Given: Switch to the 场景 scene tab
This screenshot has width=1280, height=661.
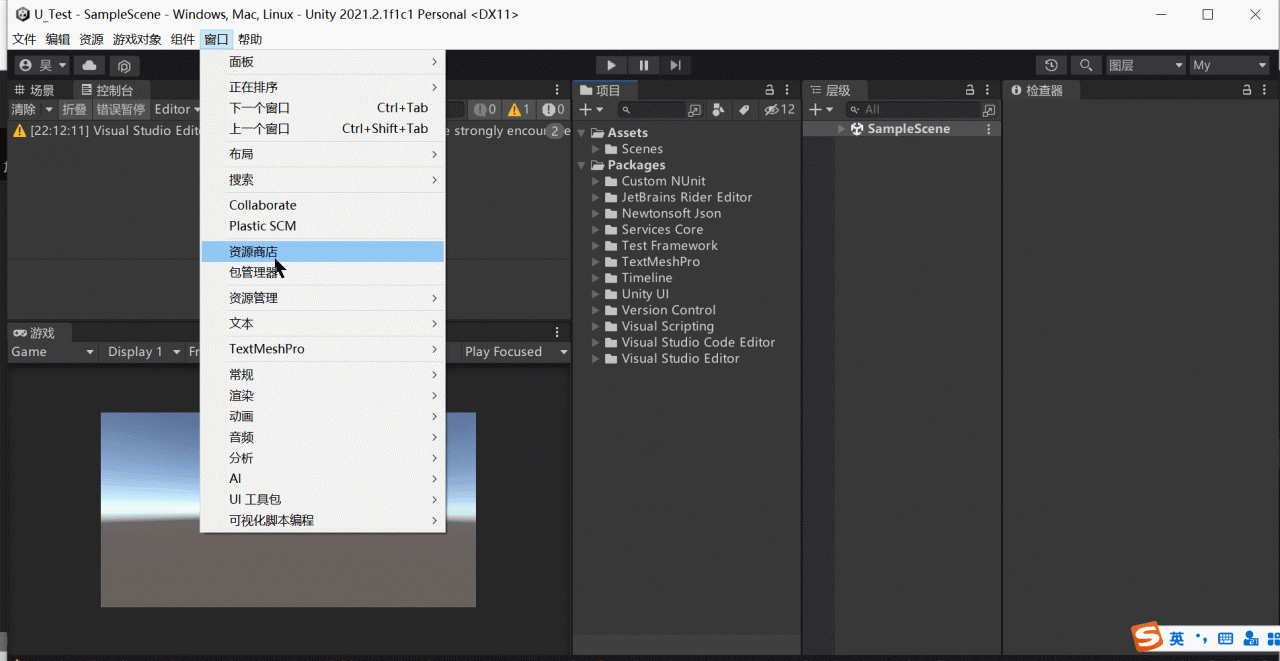Looking at the screenshot, I should pyautogui.click(x=36, y=90).
